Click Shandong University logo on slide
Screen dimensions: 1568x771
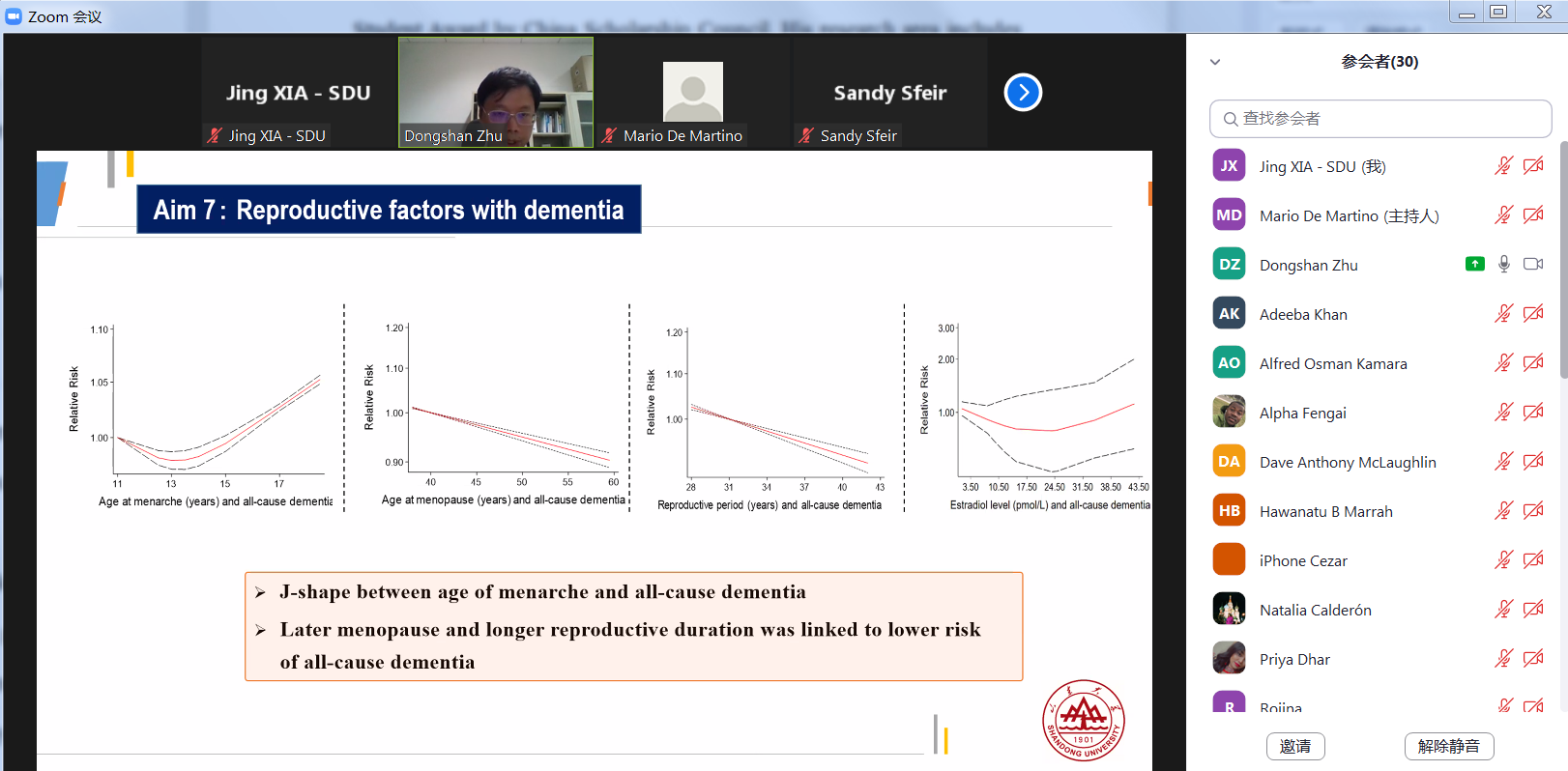[x=1084, y=720]
